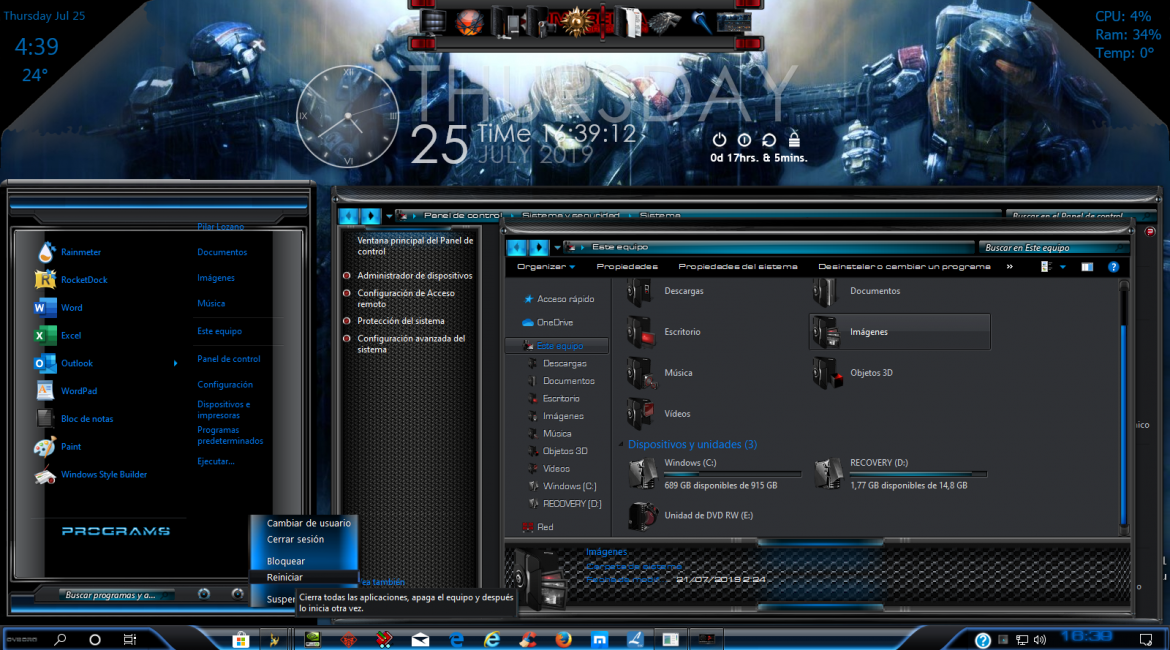
Task: Go back in the Este equipo window
Action: (516, 247)
